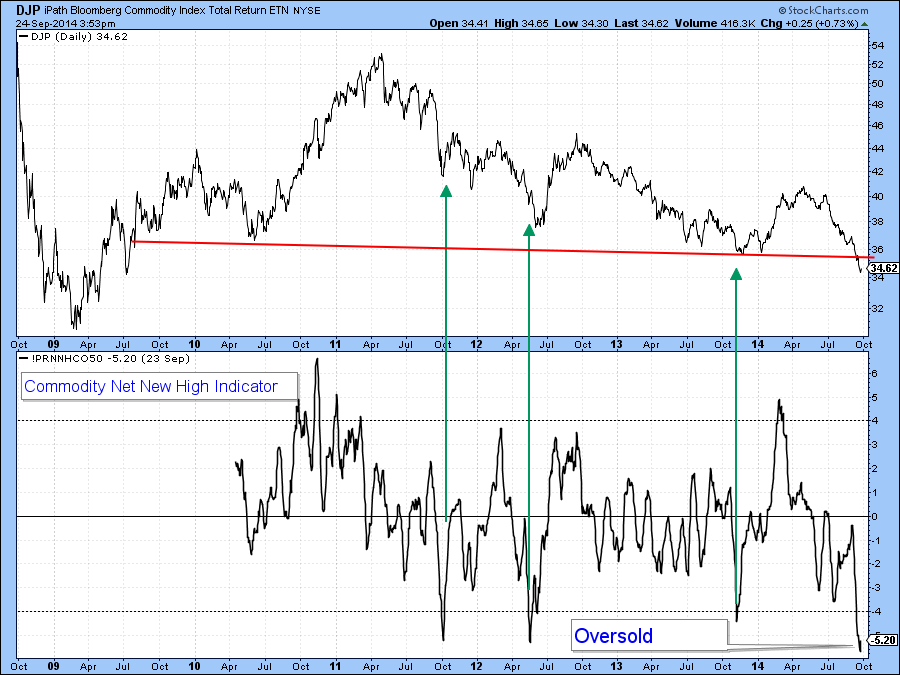This screenshot has height=675, width=900.
Task: Click the 38 price axis label
Action: click(x=878, y=222)
